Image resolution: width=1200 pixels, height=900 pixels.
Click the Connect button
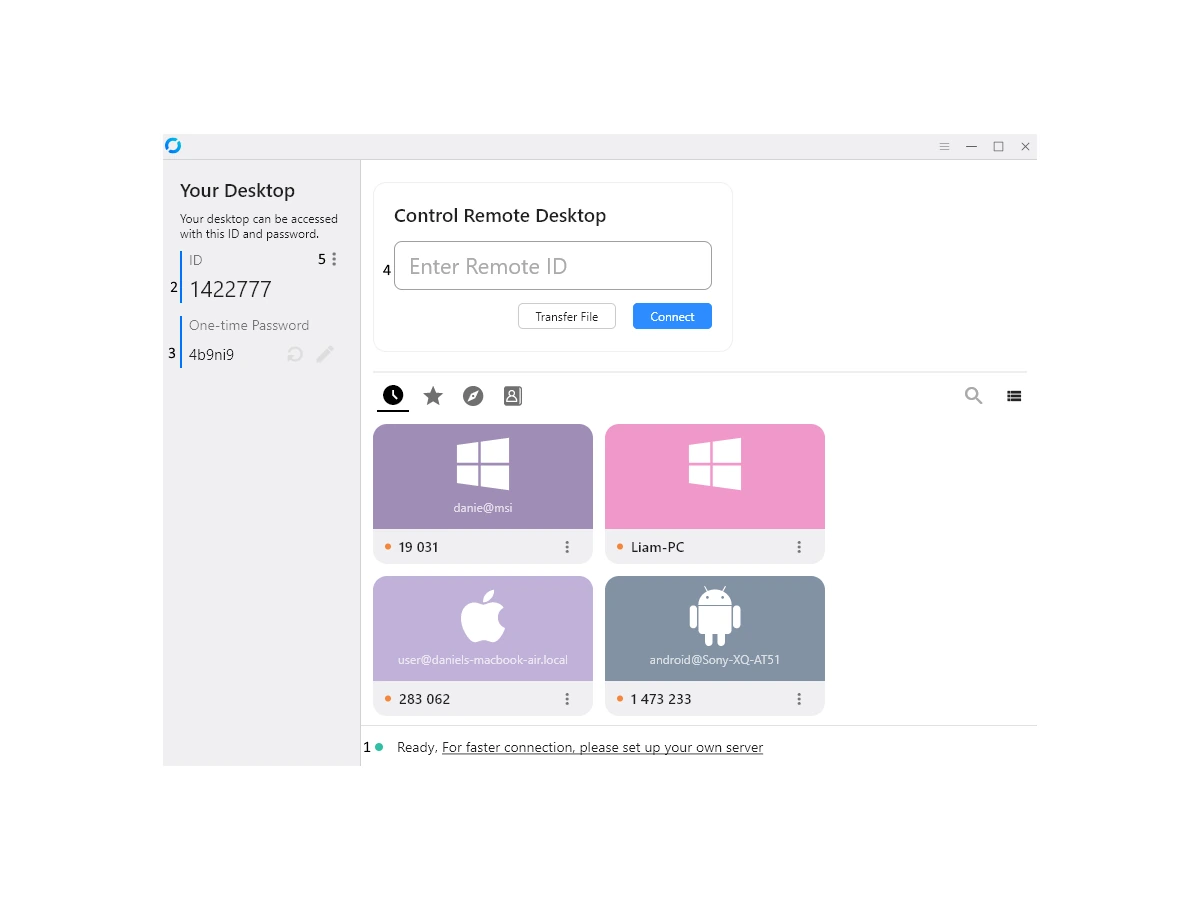point(672,316)
